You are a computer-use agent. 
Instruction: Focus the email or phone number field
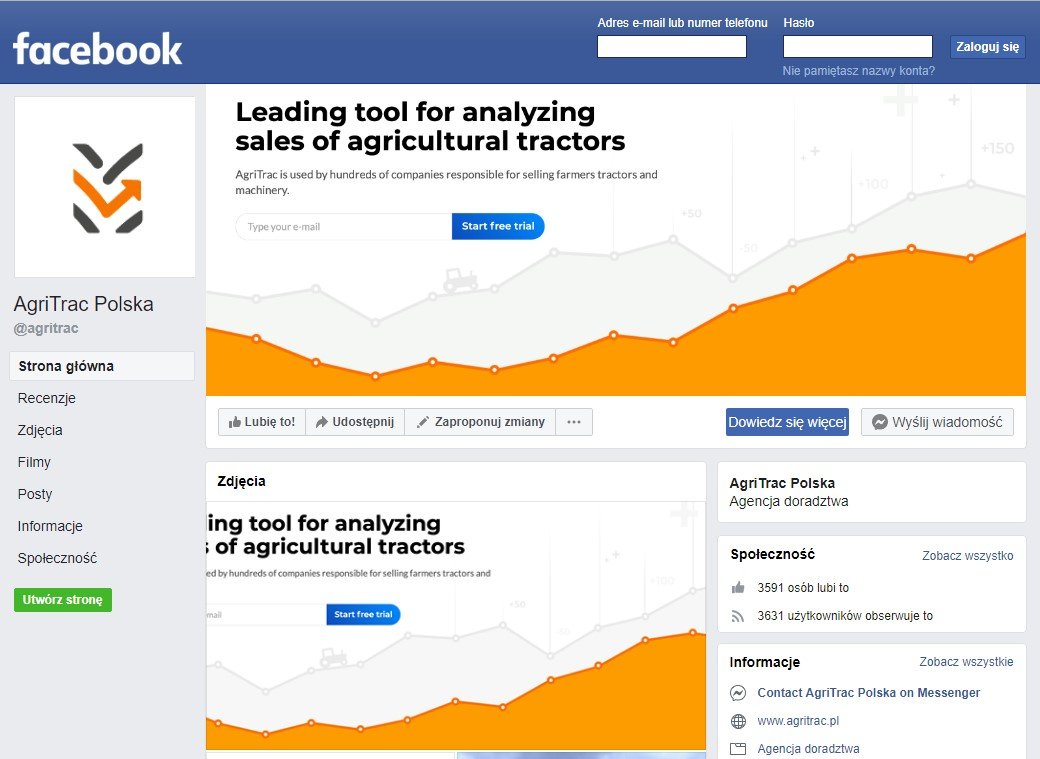click(672, 46)
